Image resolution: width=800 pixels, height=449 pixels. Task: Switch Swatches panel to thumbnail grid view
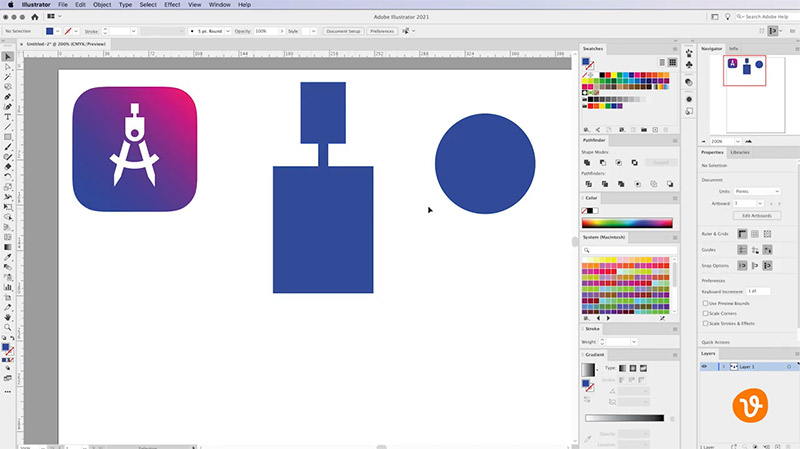[x=672, y=62]
